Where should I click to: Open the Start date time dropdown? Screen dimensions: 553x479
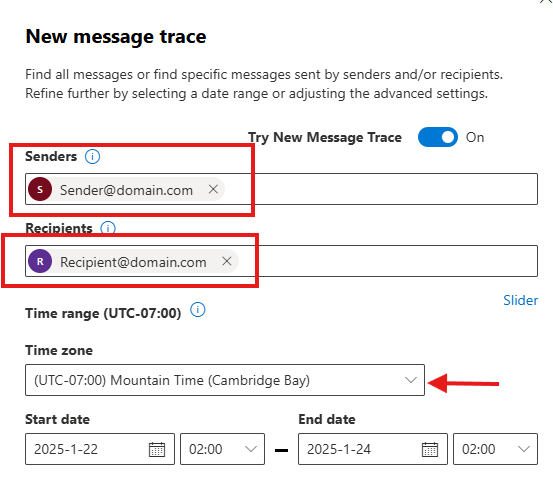[222, 449]
